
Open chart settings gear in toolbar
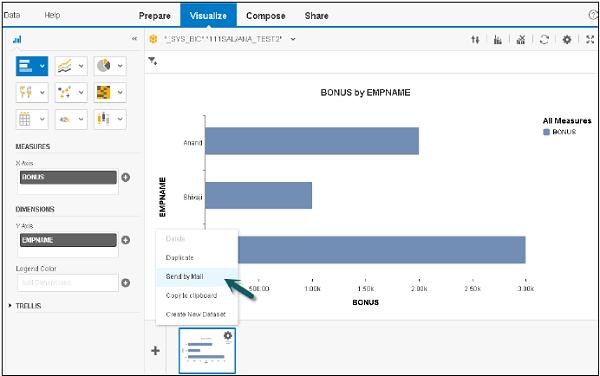click(x=567, y=39)
